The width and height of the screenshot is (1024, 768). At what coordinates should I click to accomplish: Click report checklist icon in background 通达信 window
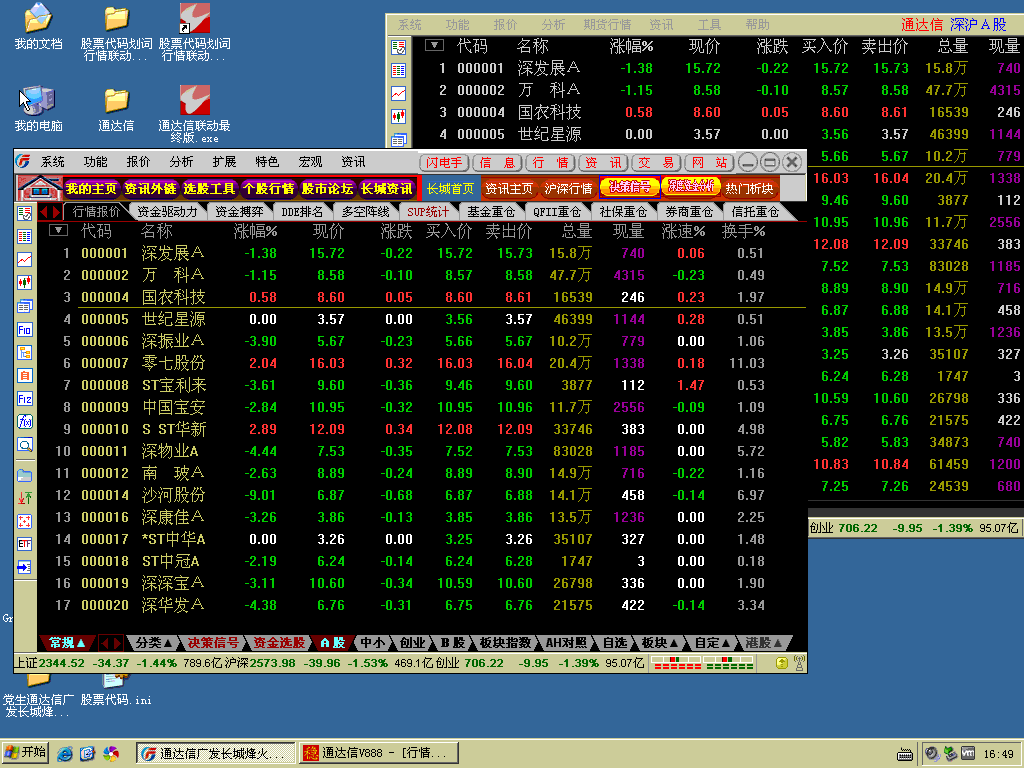(x=398, y=47)
